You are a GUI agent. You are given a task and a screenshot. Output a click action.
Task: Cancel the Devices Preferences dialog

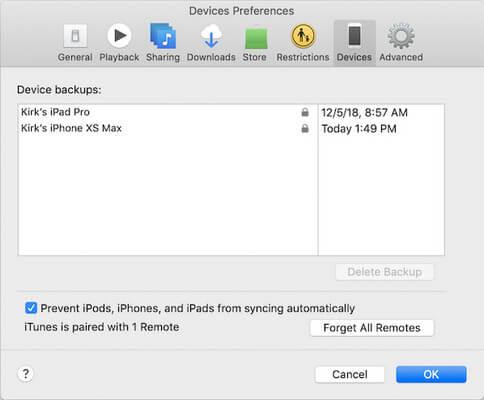pos(350,374)
